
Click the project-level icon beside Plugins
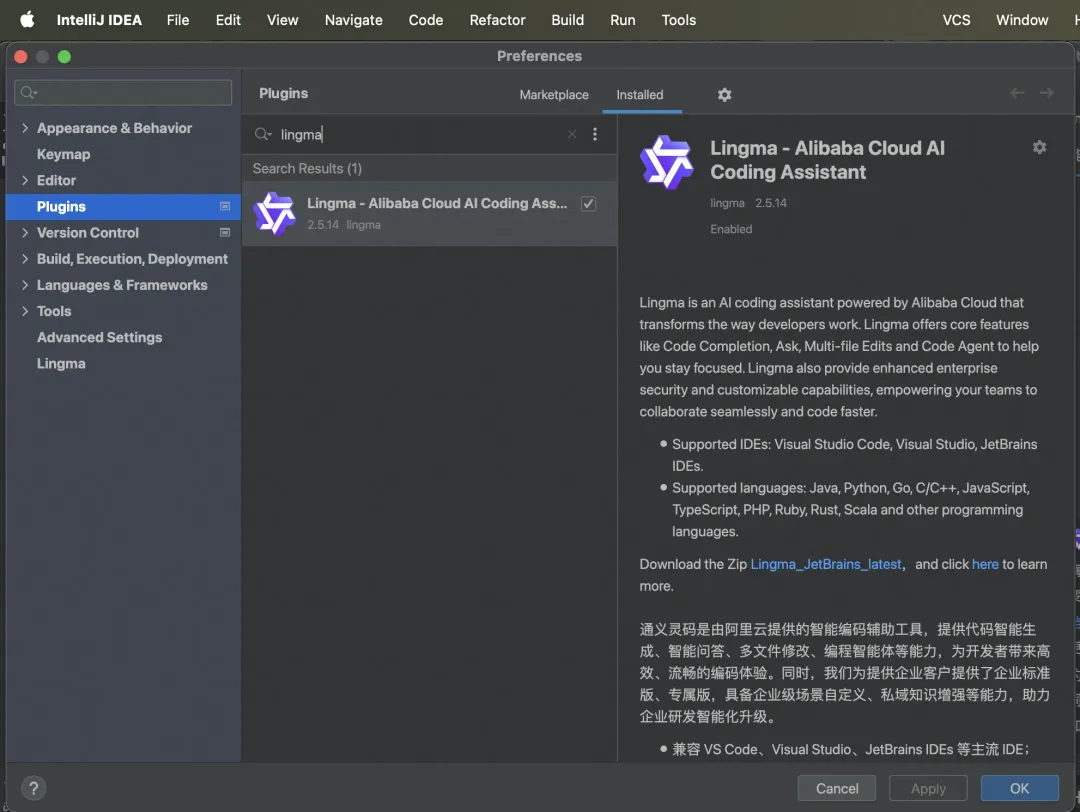tap(225, 206)
